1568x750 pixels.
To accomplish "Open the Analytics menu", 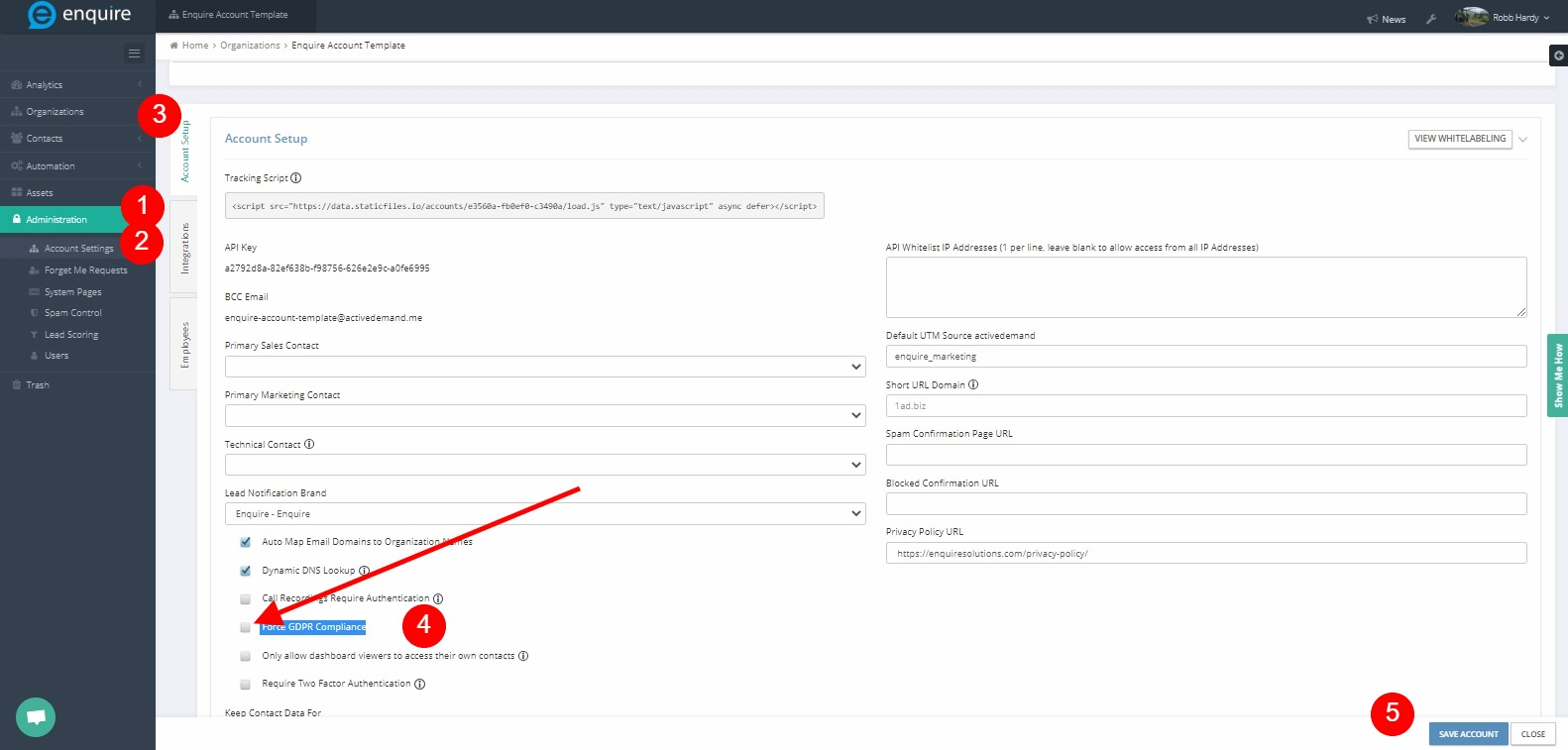I will tap(77, 85).
